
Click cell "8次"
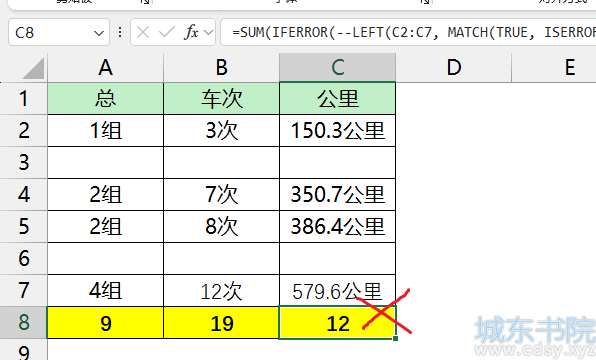(x=221, y=226)
